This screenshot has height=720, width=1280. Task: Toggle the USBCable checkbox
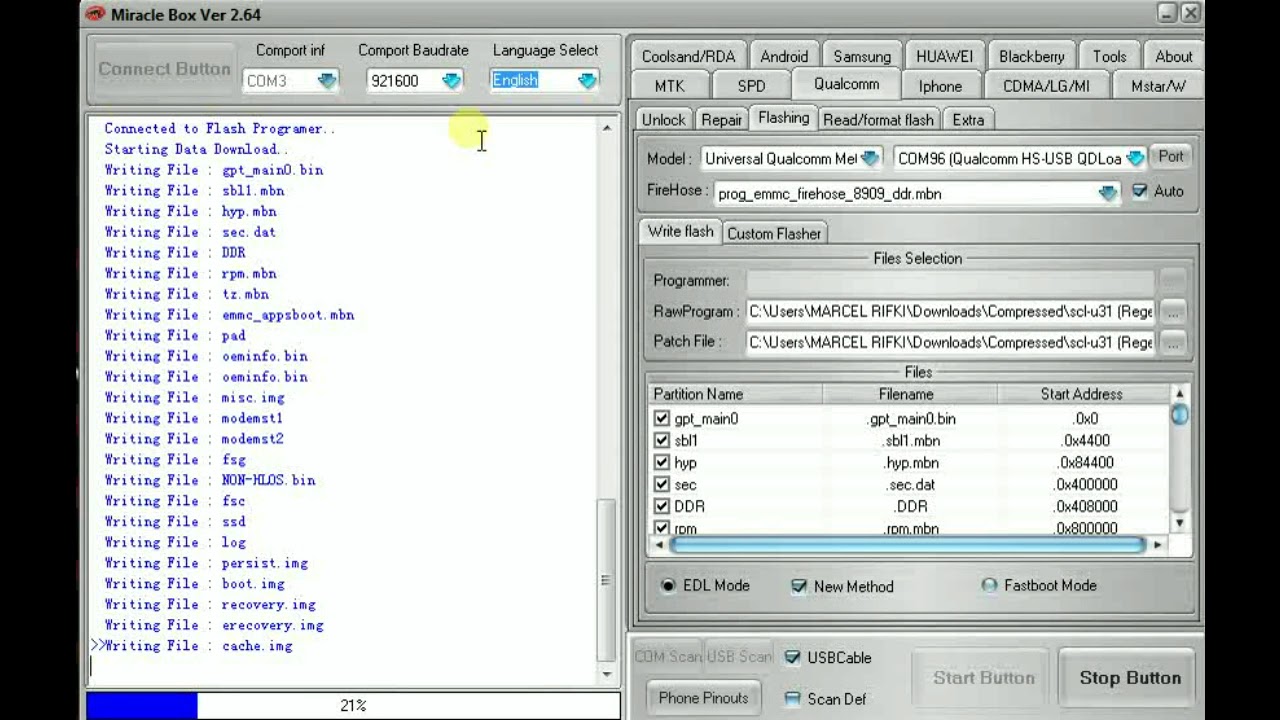[793, 657]
